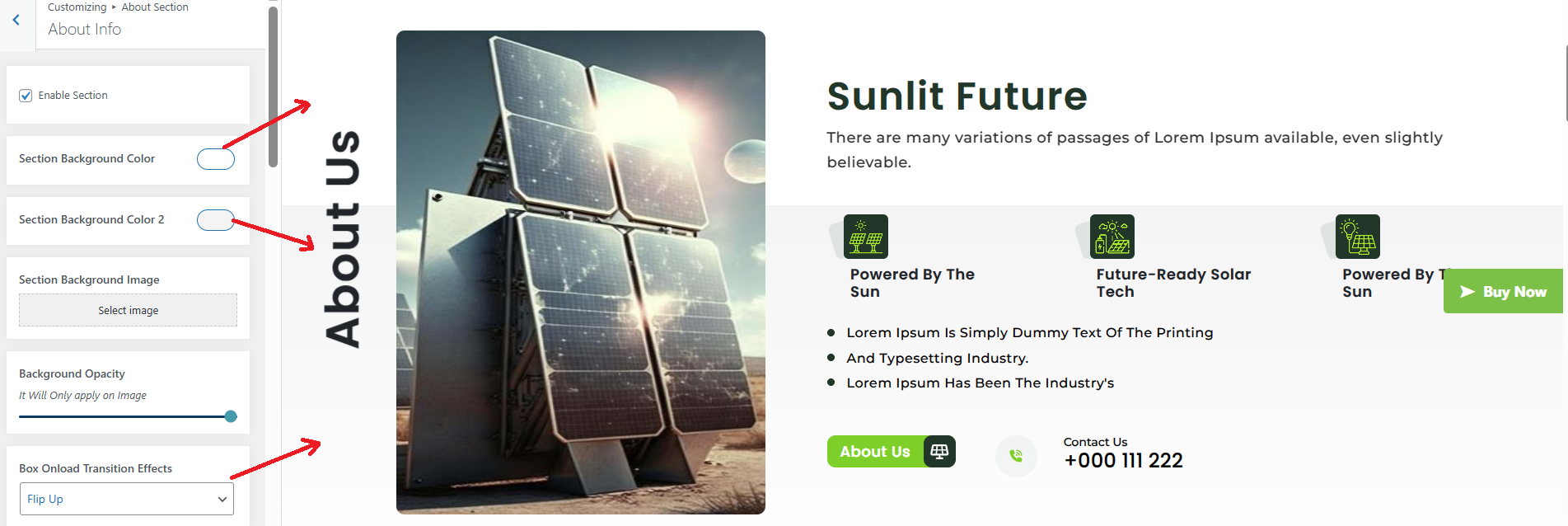Click the solar panel icon above Powered By The Sun
Viewport: 1568px width, 526px height.
(x=865, y=237)
